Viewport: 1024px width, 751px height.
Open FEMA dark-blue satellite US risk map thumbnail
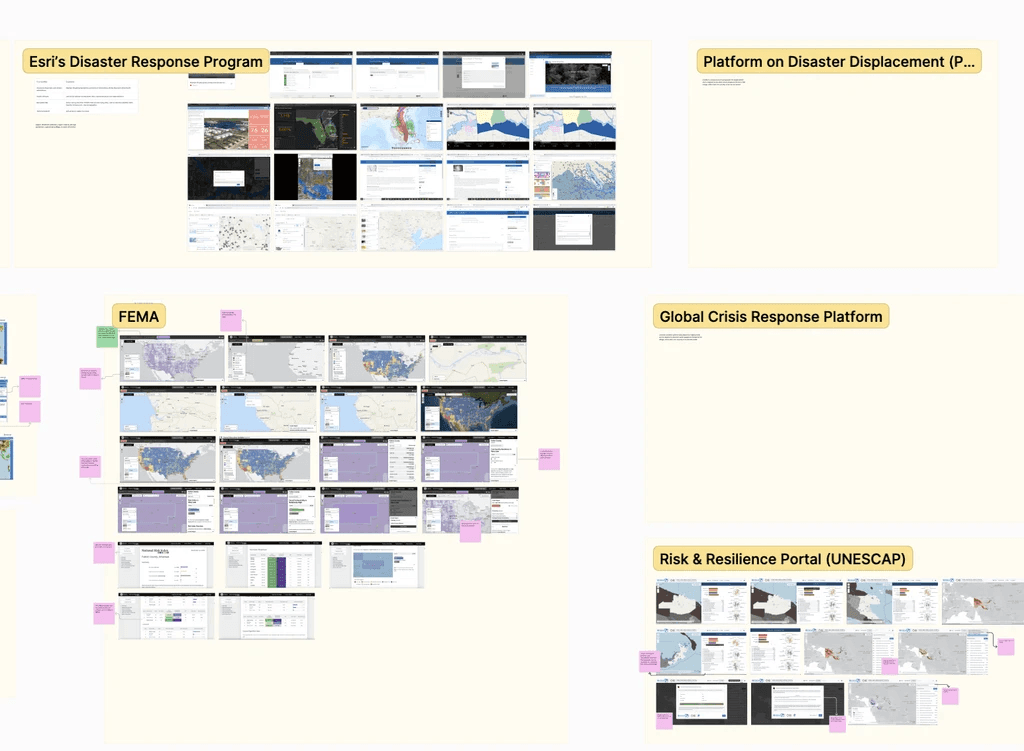click(x=469, y=409)
